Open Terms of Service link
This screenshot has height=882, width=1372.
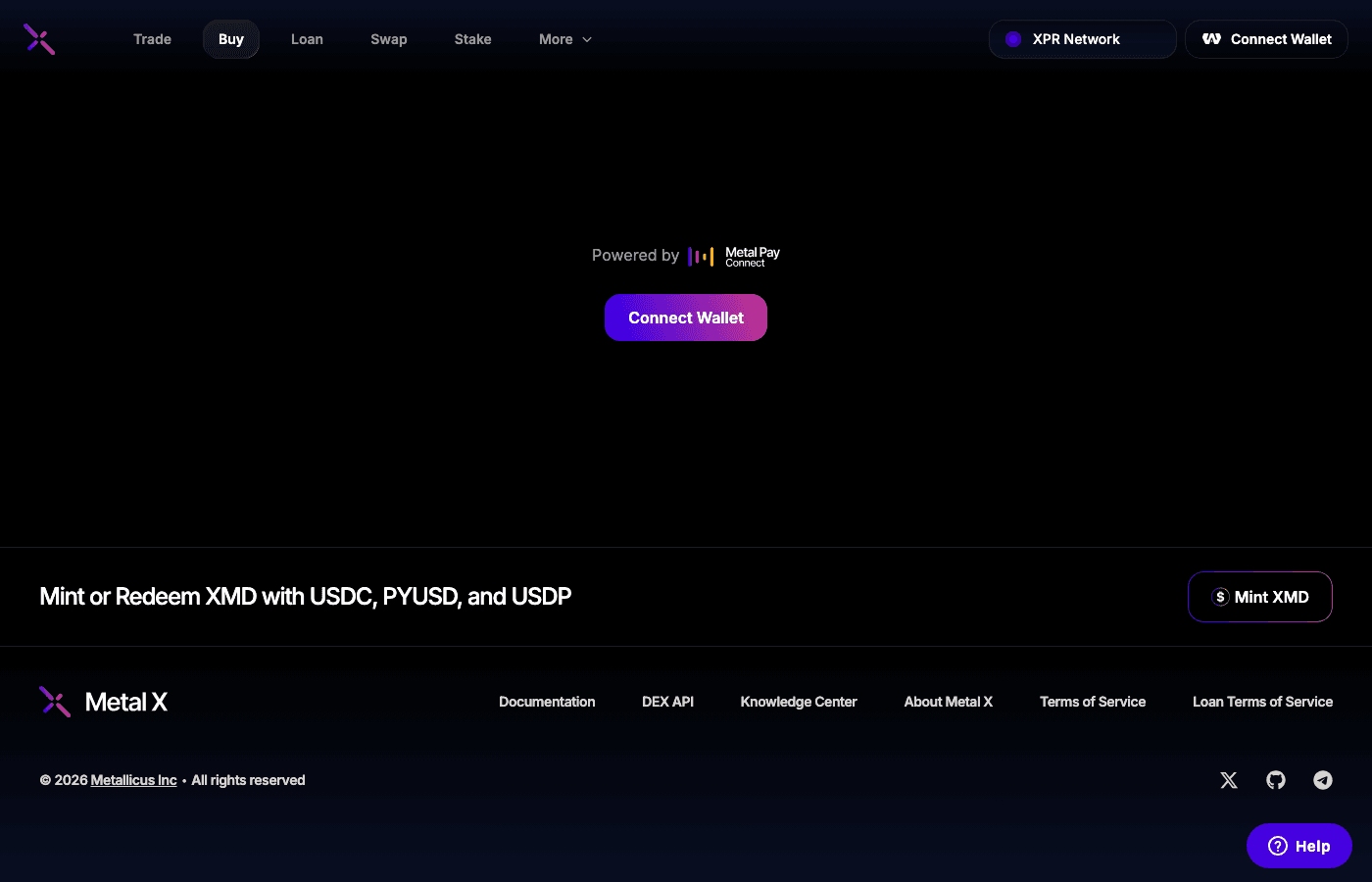click(x=1093, y=702)
